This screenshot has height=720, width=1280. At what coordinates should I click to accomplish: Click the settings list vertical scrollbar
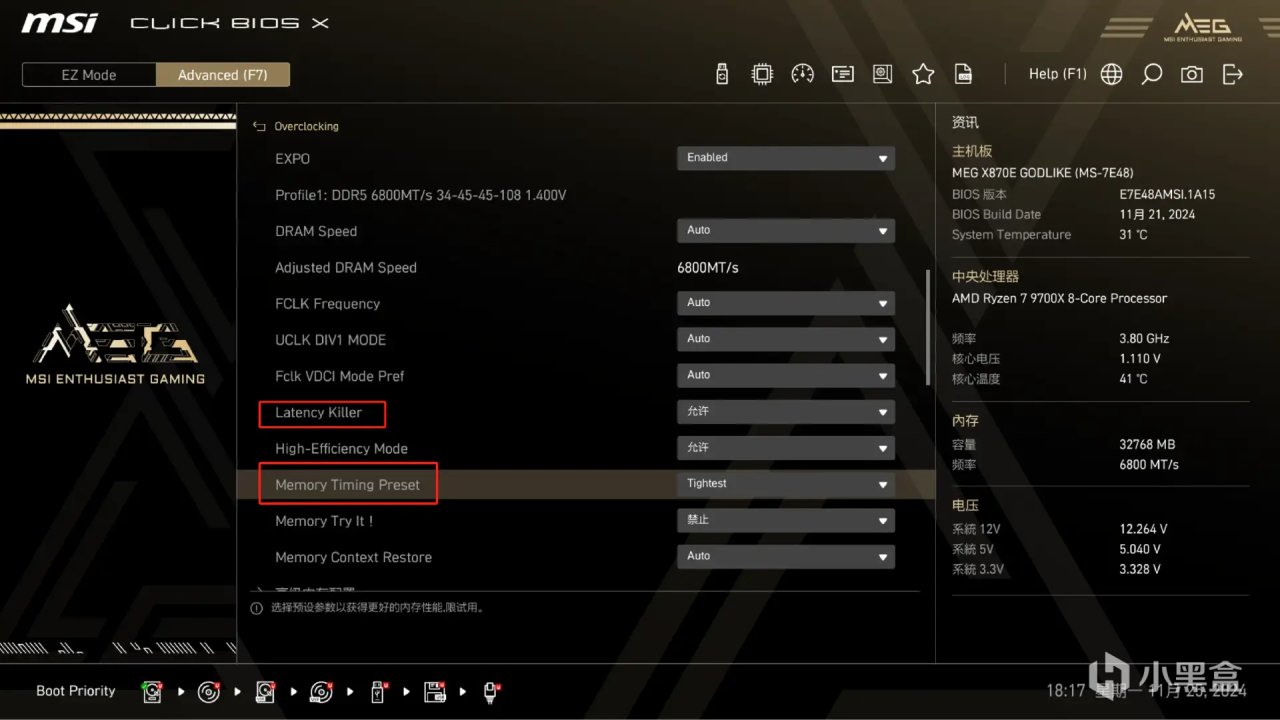(x=928, y=326)
